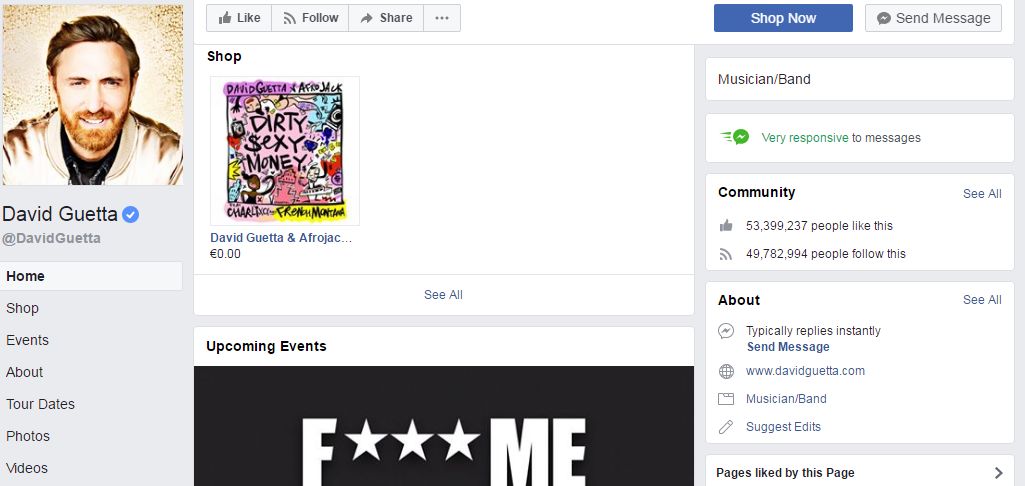Click the blue verified badge beside the page name
Viewport: 1025px width, 486px height.
point(131,214)
